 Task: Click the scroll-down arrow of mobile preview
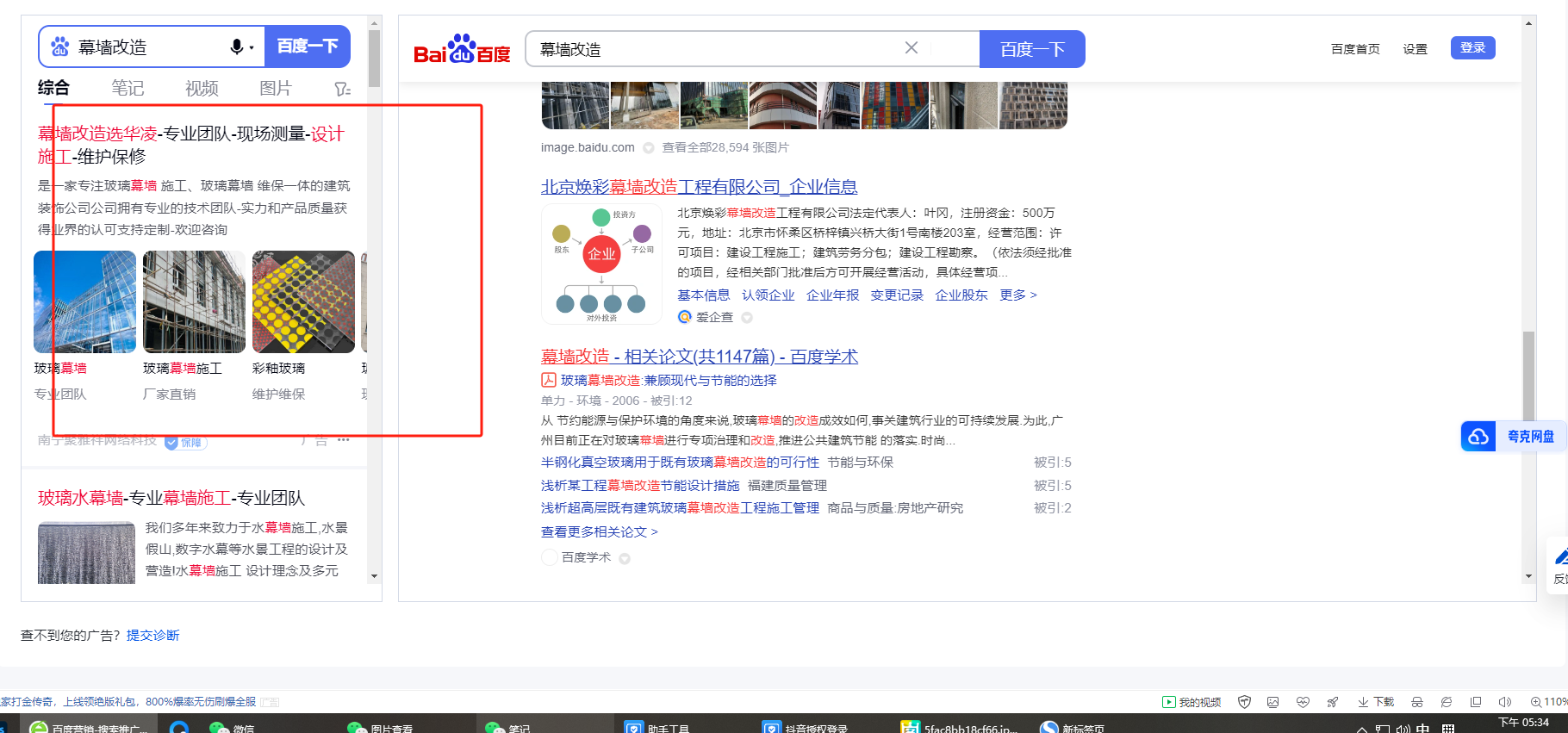tap(374, 575)
